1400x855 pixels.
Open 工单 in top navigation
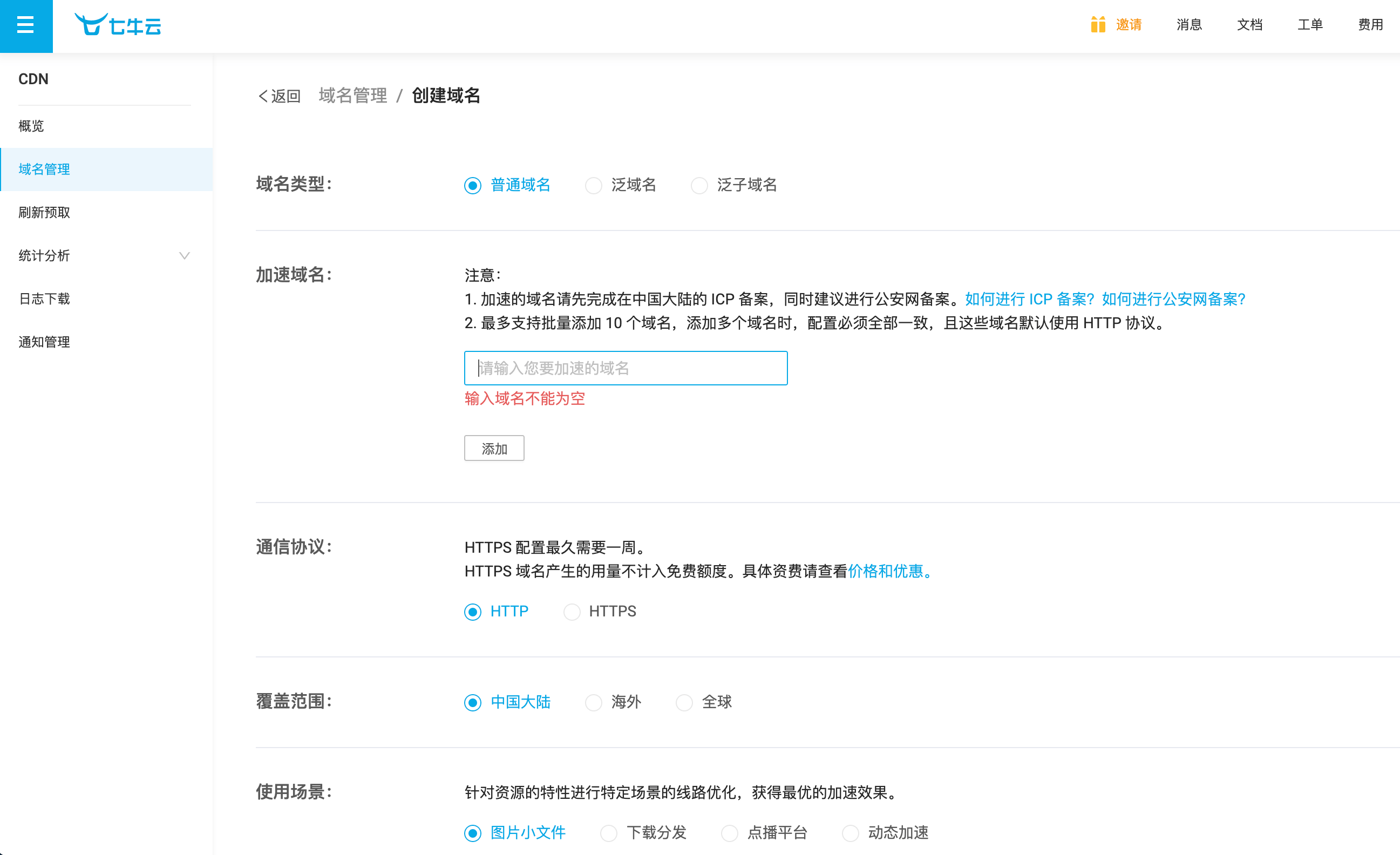[x=1310, y=25]
